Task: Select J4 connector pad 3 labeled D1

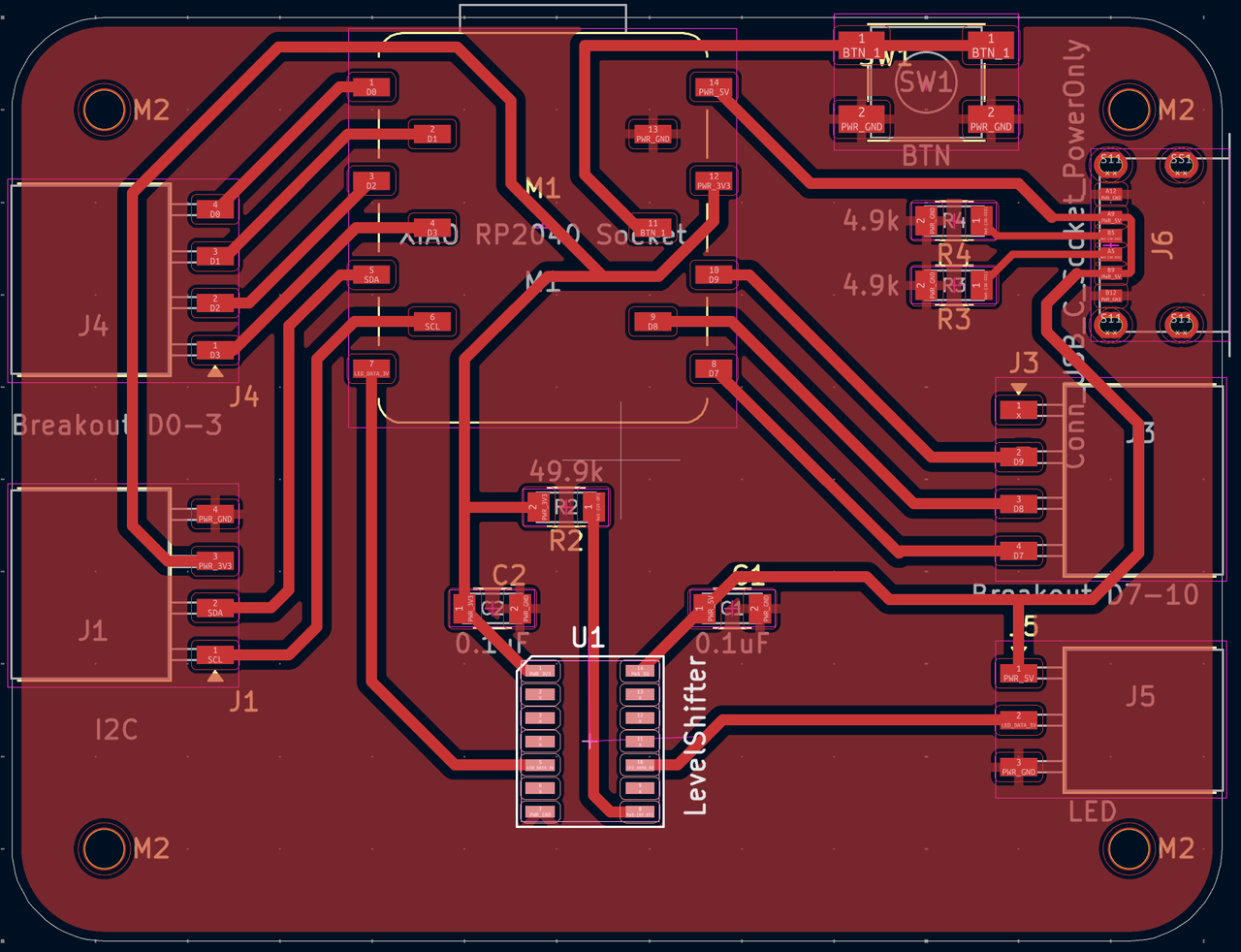Action: pyautogui.click(x=215, y=256)
